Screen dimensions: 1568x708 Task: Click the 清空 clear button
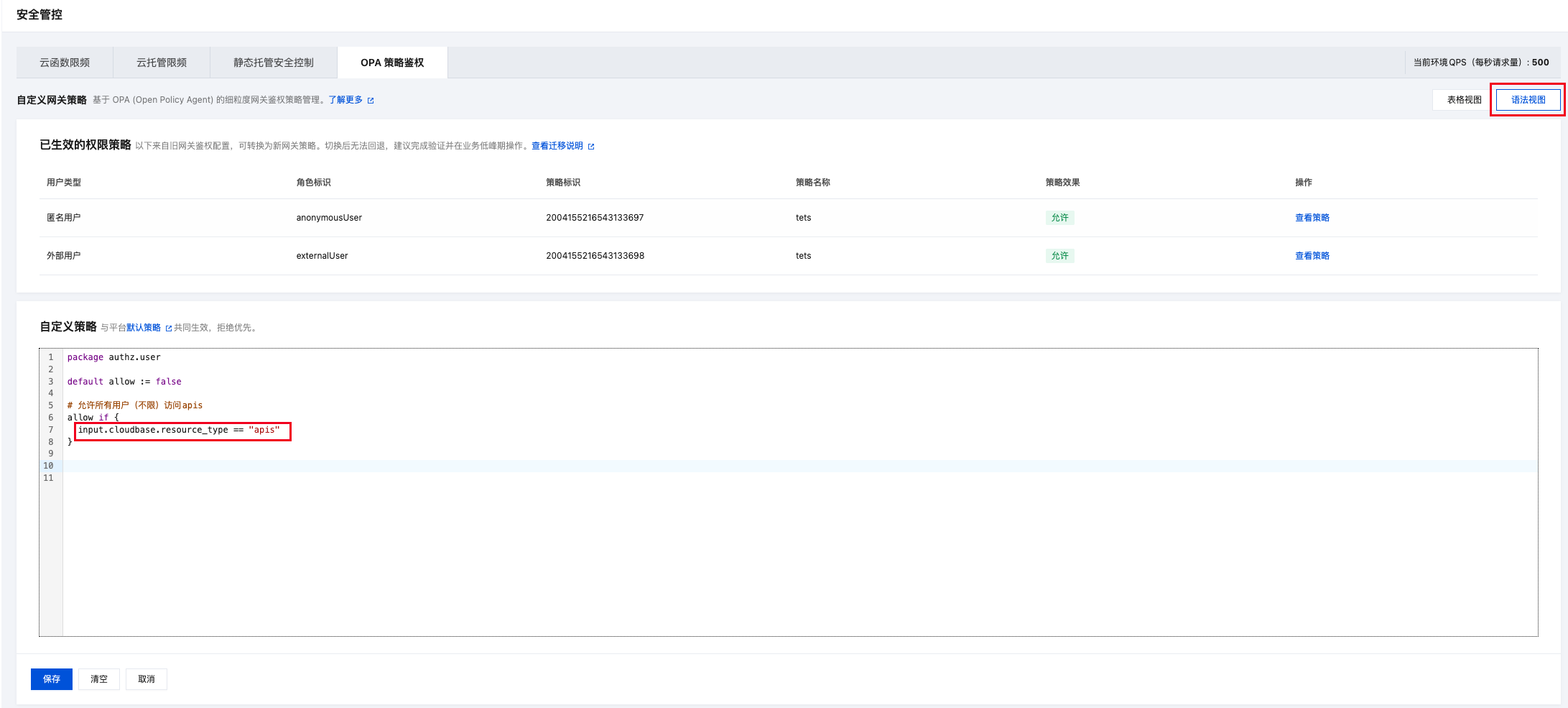point(99,679)
